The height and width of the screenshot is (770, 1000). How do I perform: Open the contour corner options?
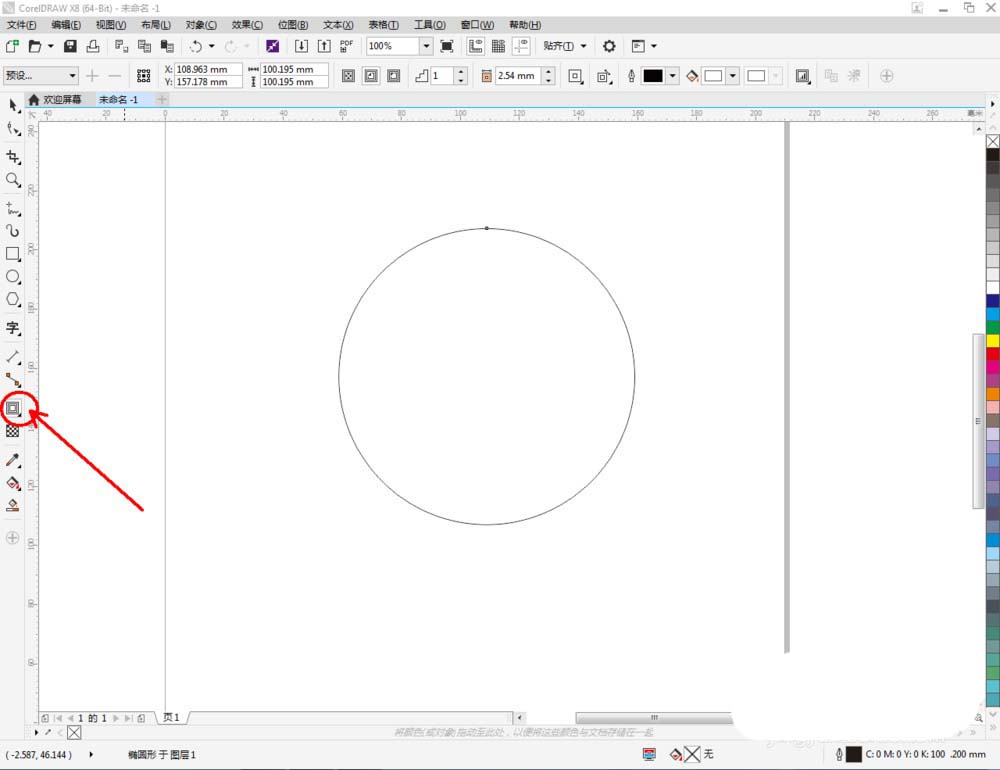[x=575, y=76]
